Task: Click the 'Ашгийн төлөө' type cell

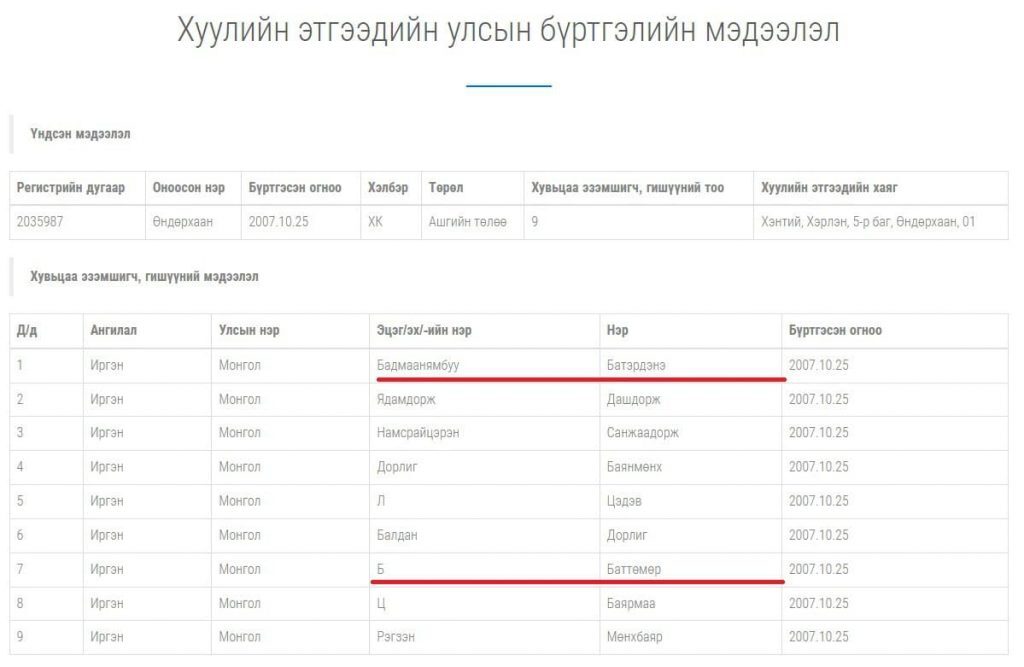Action: [468, 222]
